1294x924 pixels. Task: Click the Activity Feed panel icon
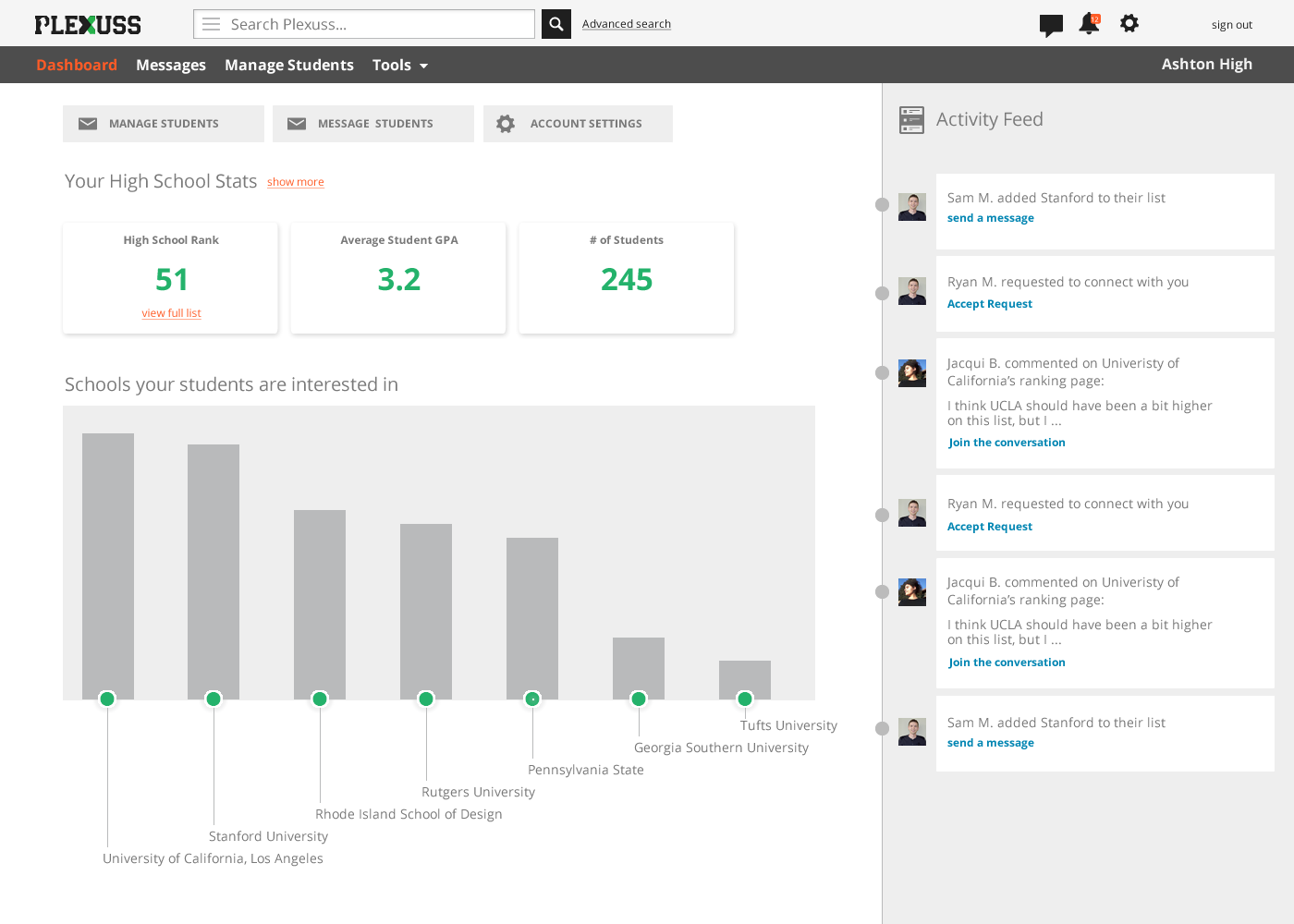click(911, 120)
